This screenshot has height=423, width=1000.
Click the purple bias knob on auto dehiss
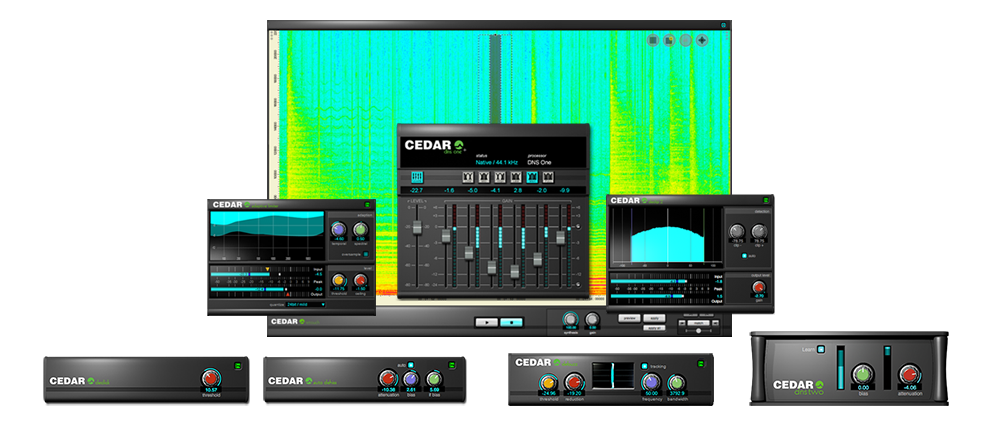point(411,379)
